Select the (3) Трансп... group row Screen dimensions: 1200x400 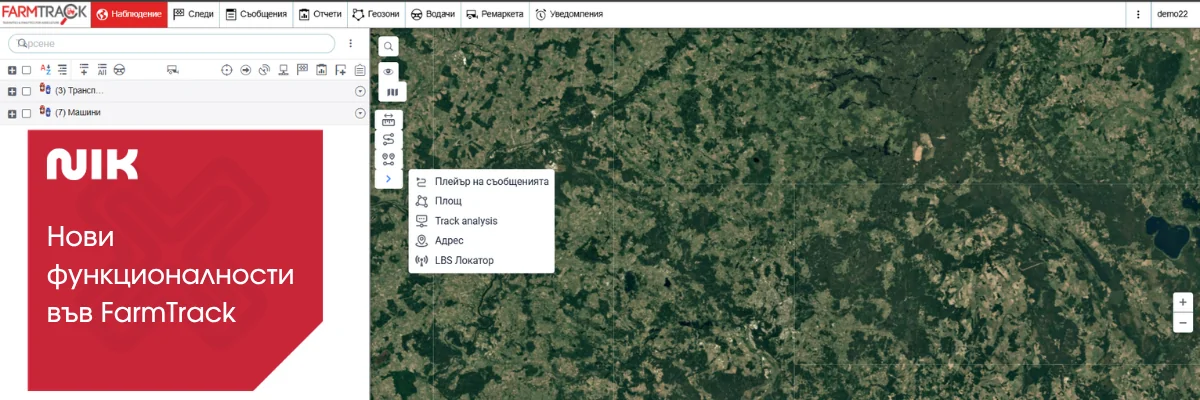185,91
